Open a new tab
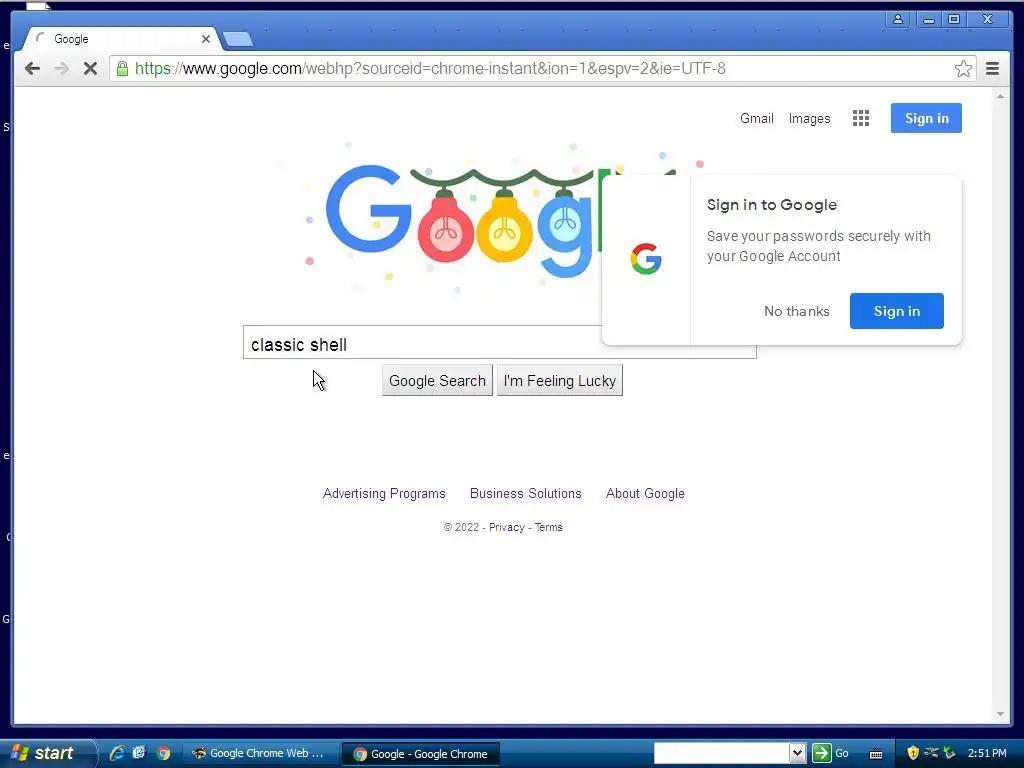Image resolution: width=1024 pixels, height=768 pixels. click(x=238, y=39)
